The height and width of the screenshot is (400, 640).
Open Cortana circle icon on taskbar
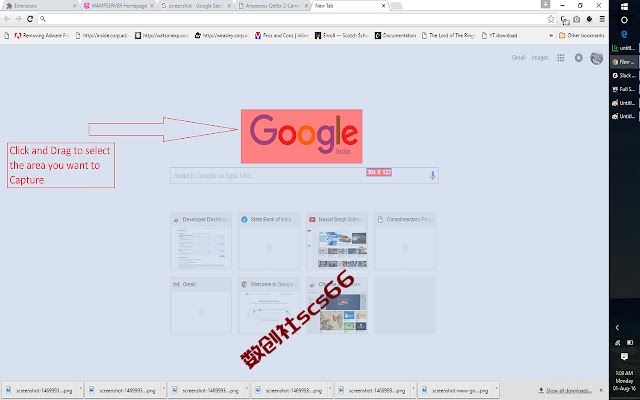(x=624, y=20)
